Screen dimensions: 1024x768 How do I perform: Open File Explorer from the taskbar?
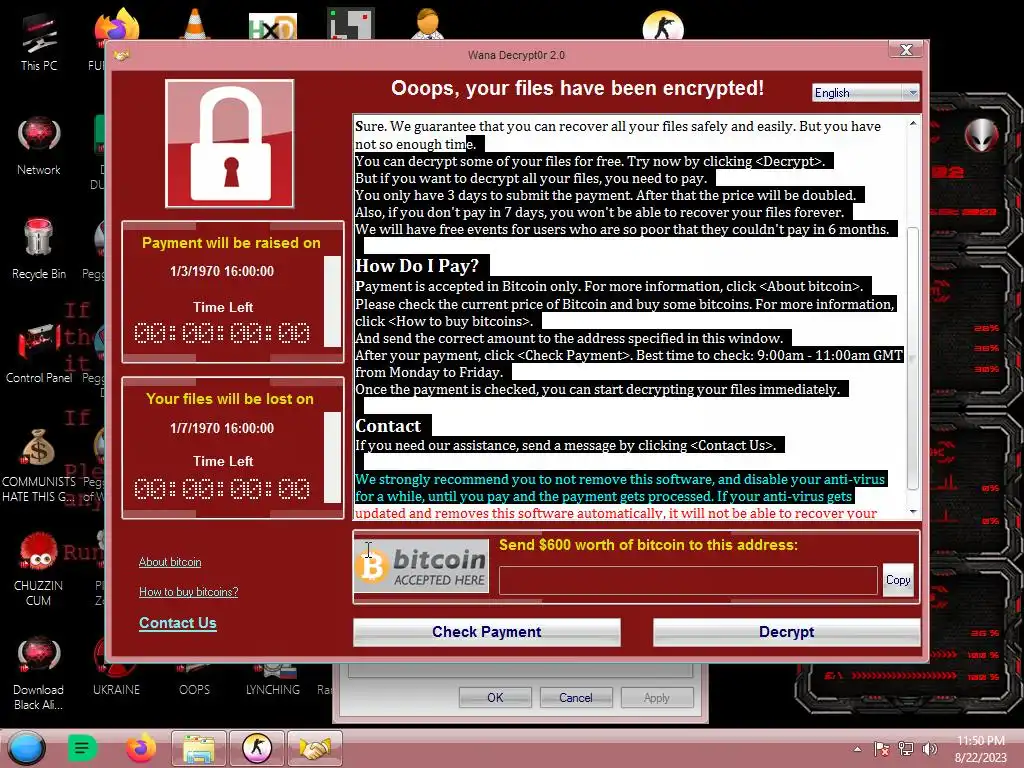point(199,748)
